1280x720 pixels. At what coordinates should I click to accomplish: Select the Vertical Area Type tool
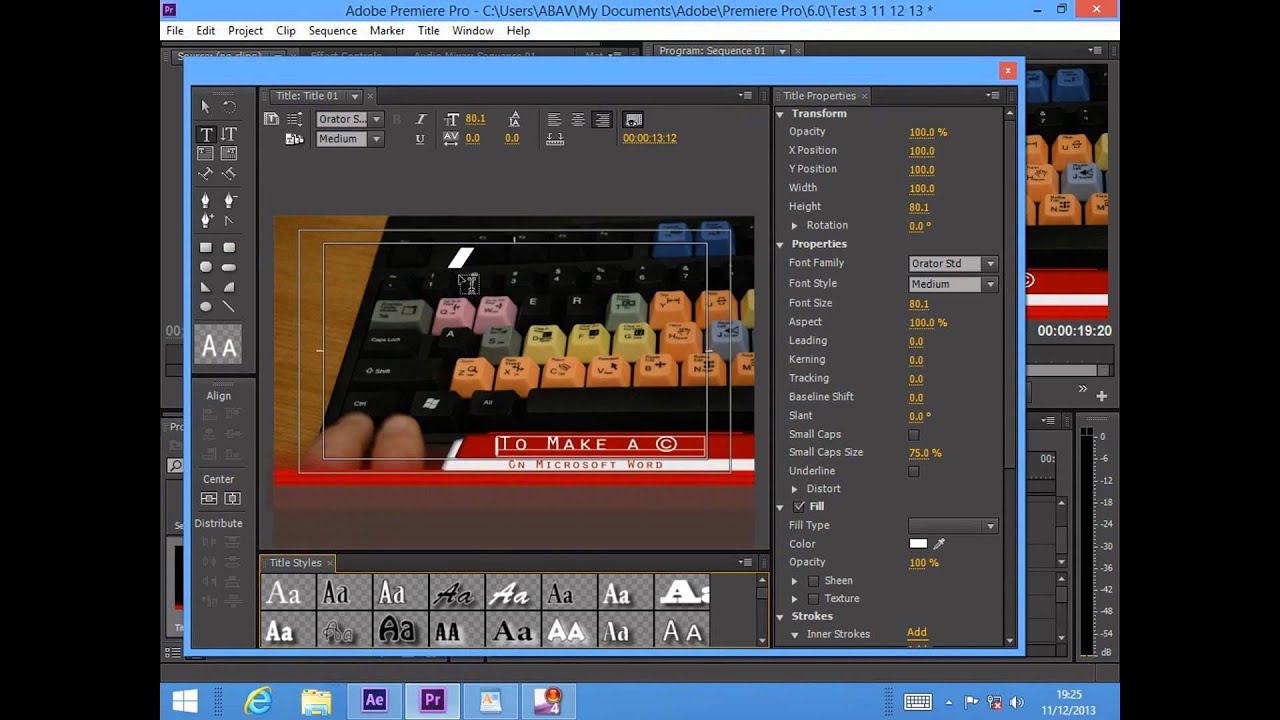click(229, 154)
